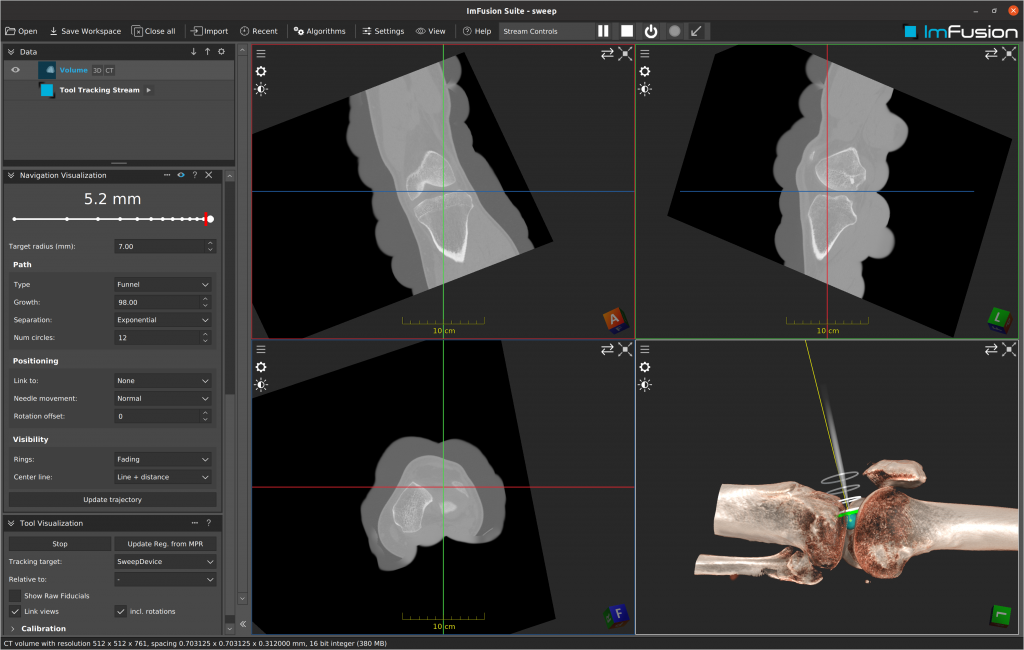Toggle visibility eye of Volume data
This screenshot has width=1024, height=650.
point(16,70)
